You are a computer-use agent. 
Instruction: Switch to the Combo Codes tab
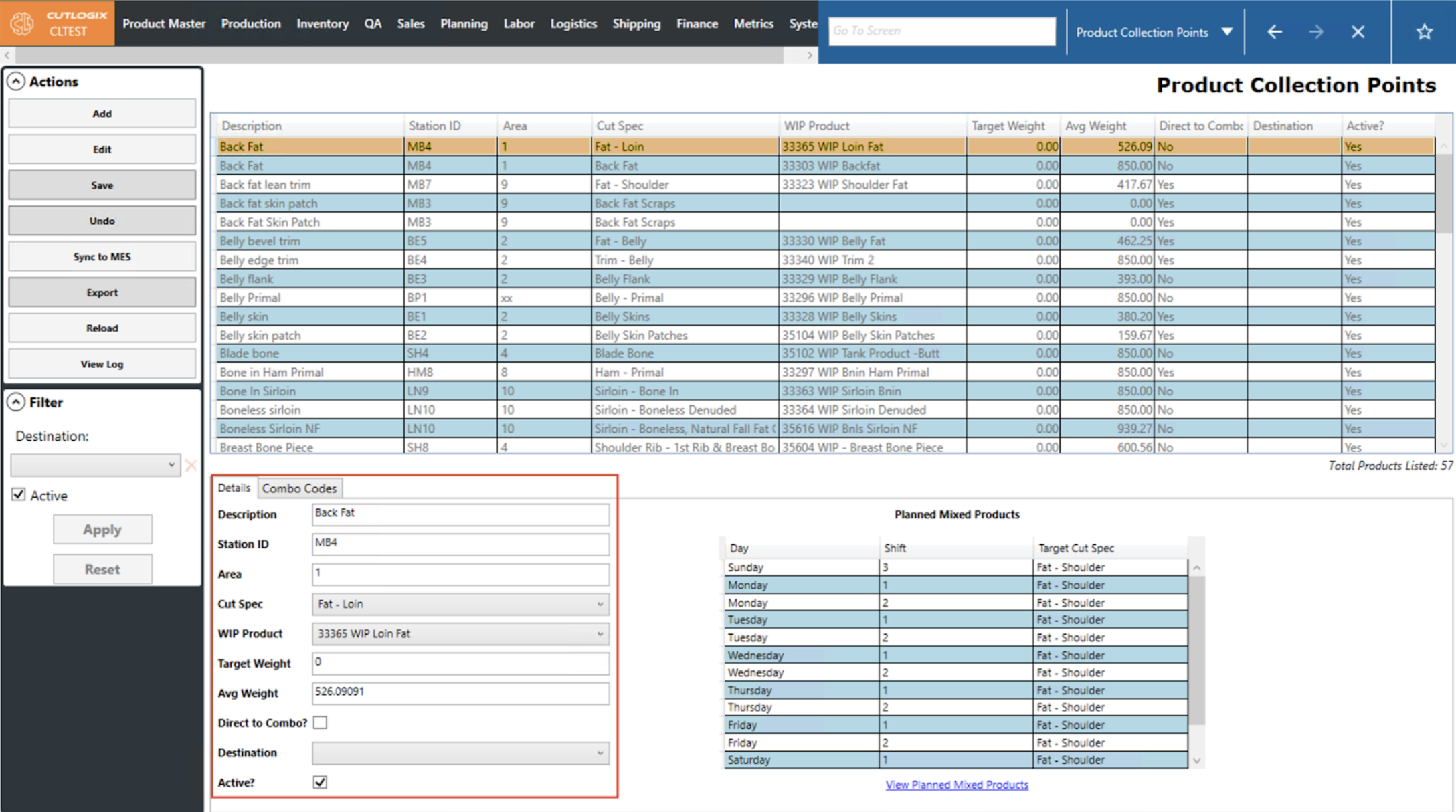[x=299, y=488]
